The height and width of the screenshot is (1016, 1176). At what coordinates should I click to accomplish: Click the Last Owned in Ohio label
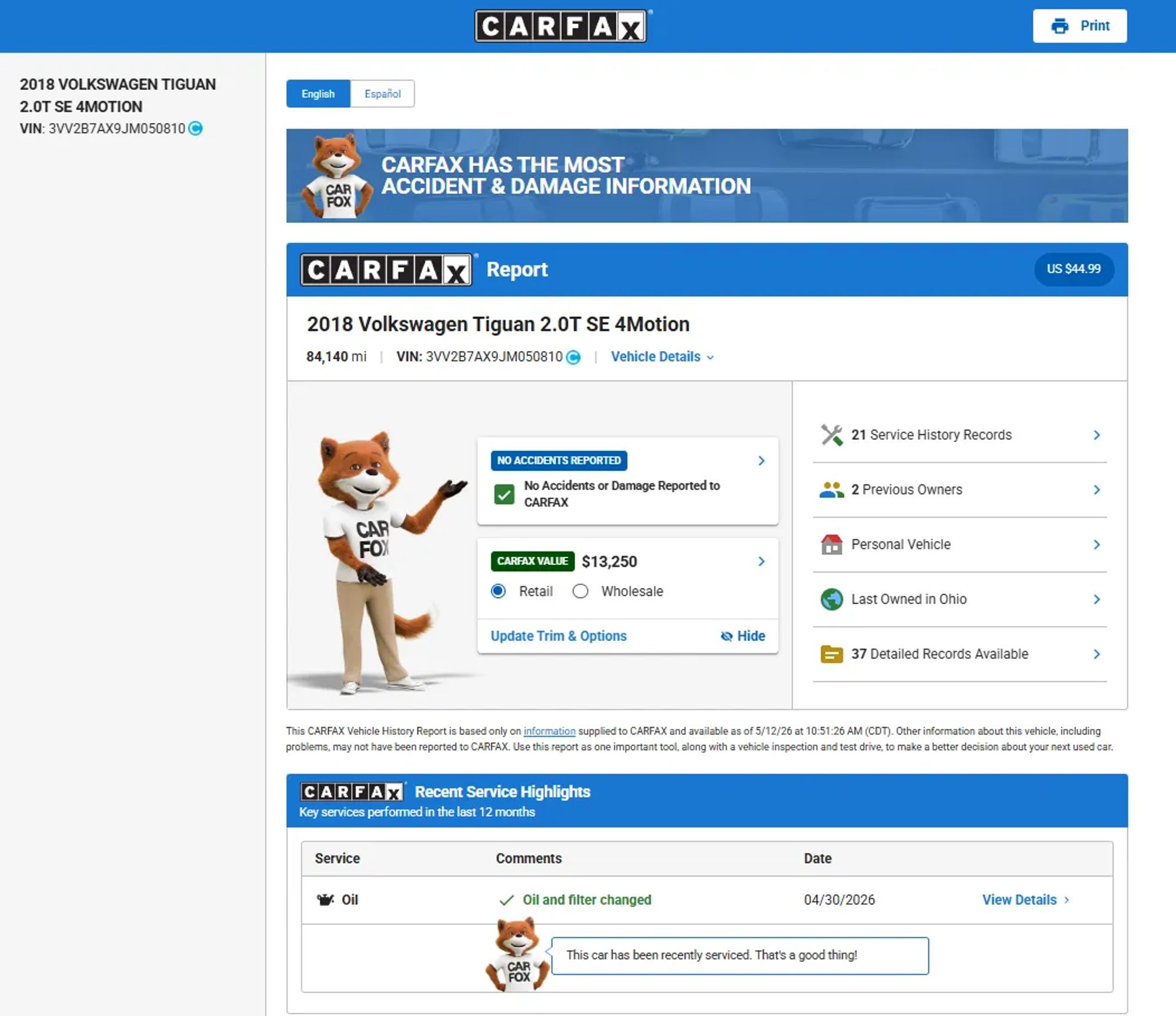point(909,599)
